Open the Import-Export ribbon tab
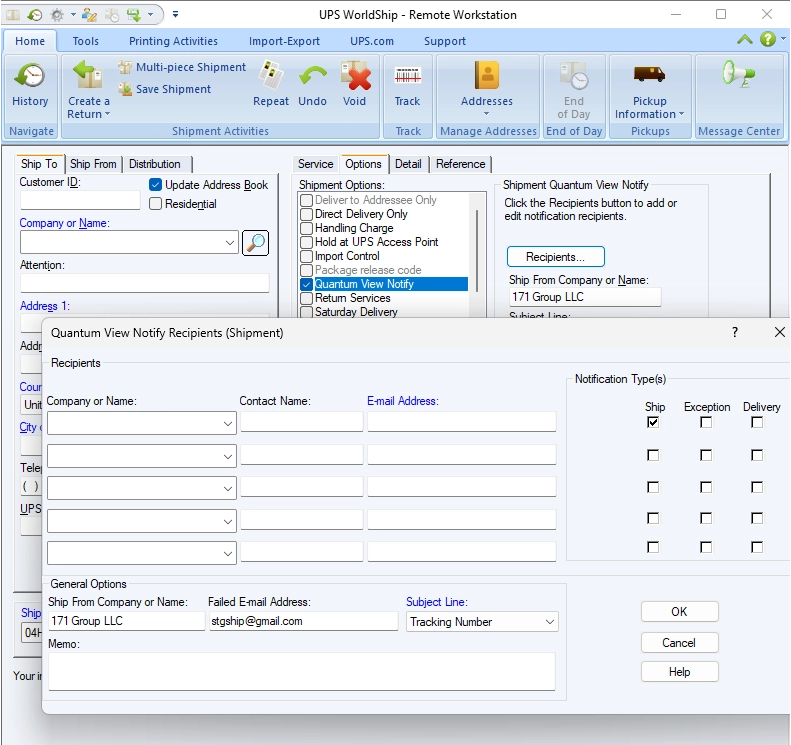Image resolution: width=791 pixels, height=745 pixels. tap(284, 41)
